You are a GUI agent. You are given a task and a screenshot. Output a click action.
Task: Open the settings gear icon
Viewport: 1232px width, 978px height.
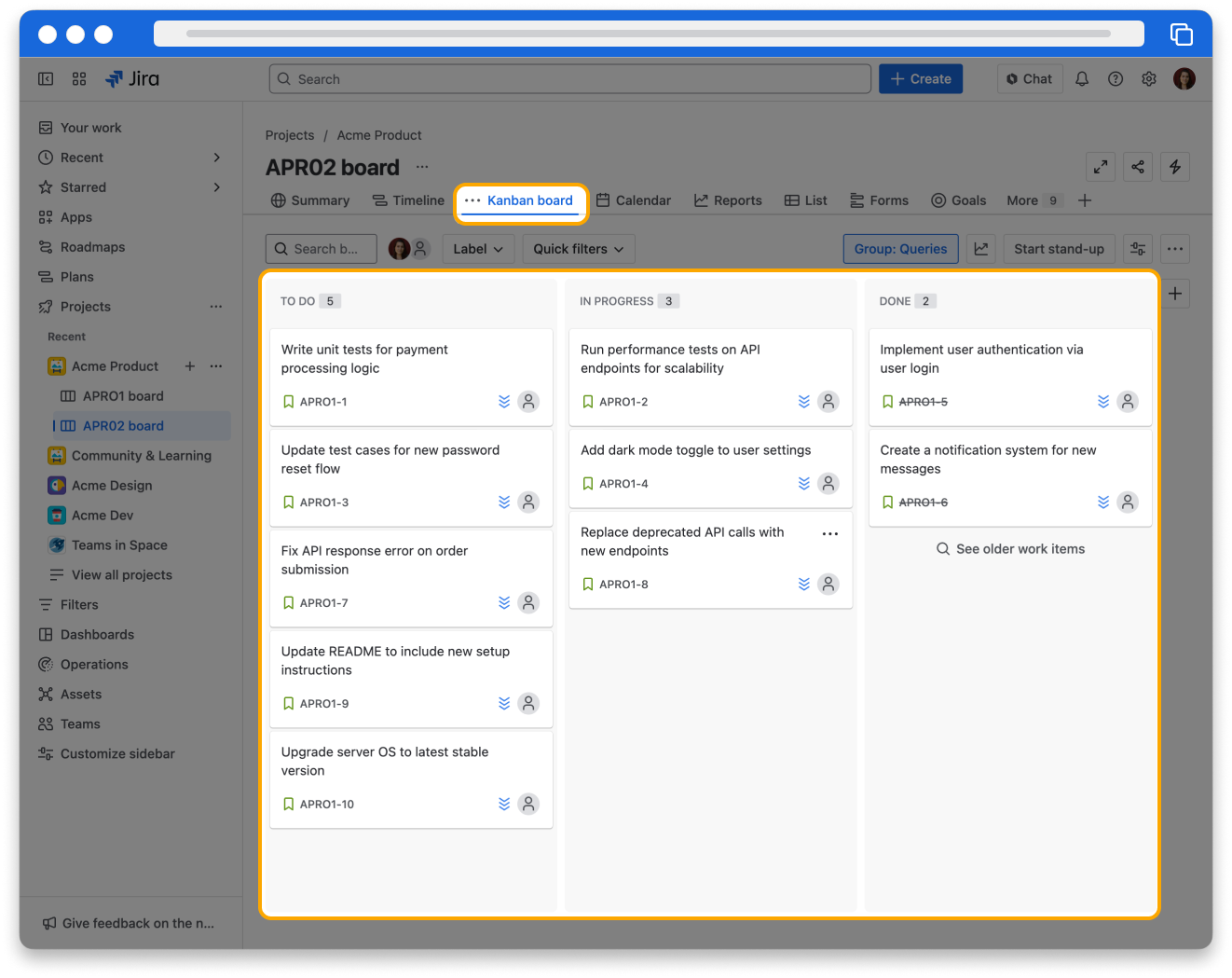pos(1149,79)
